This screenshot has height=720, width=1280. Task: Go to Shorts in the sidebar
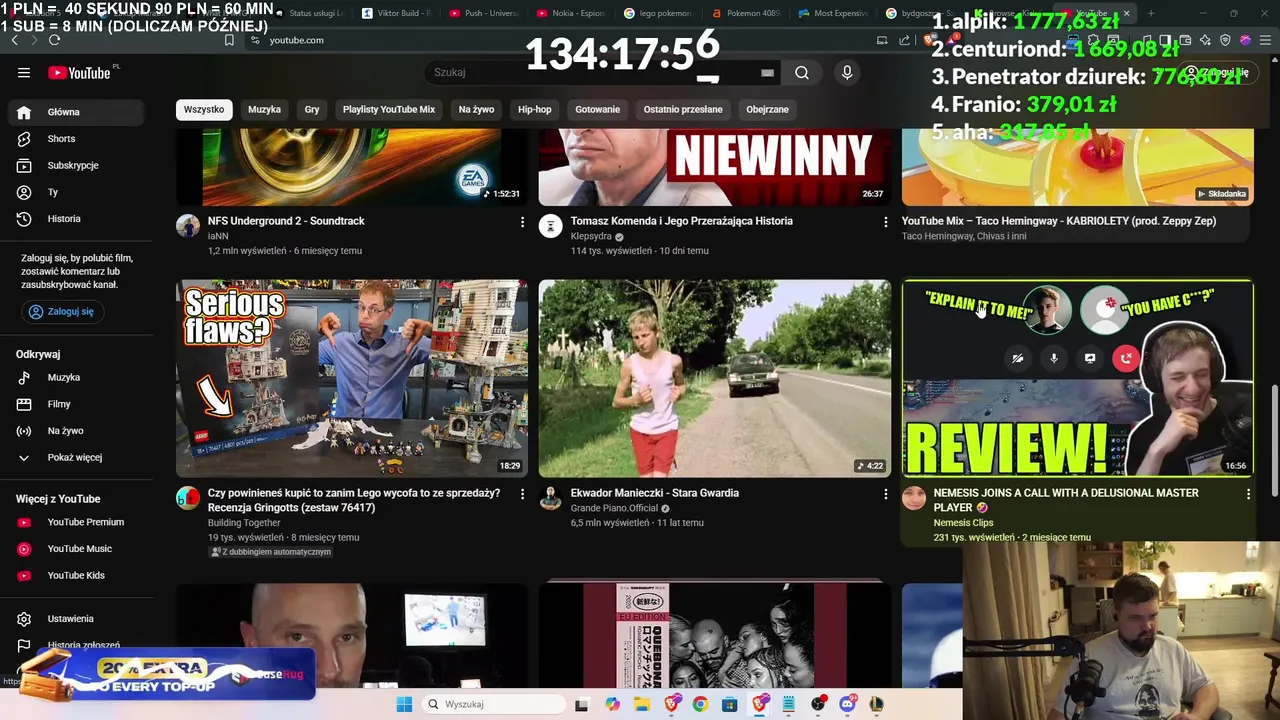79,139
